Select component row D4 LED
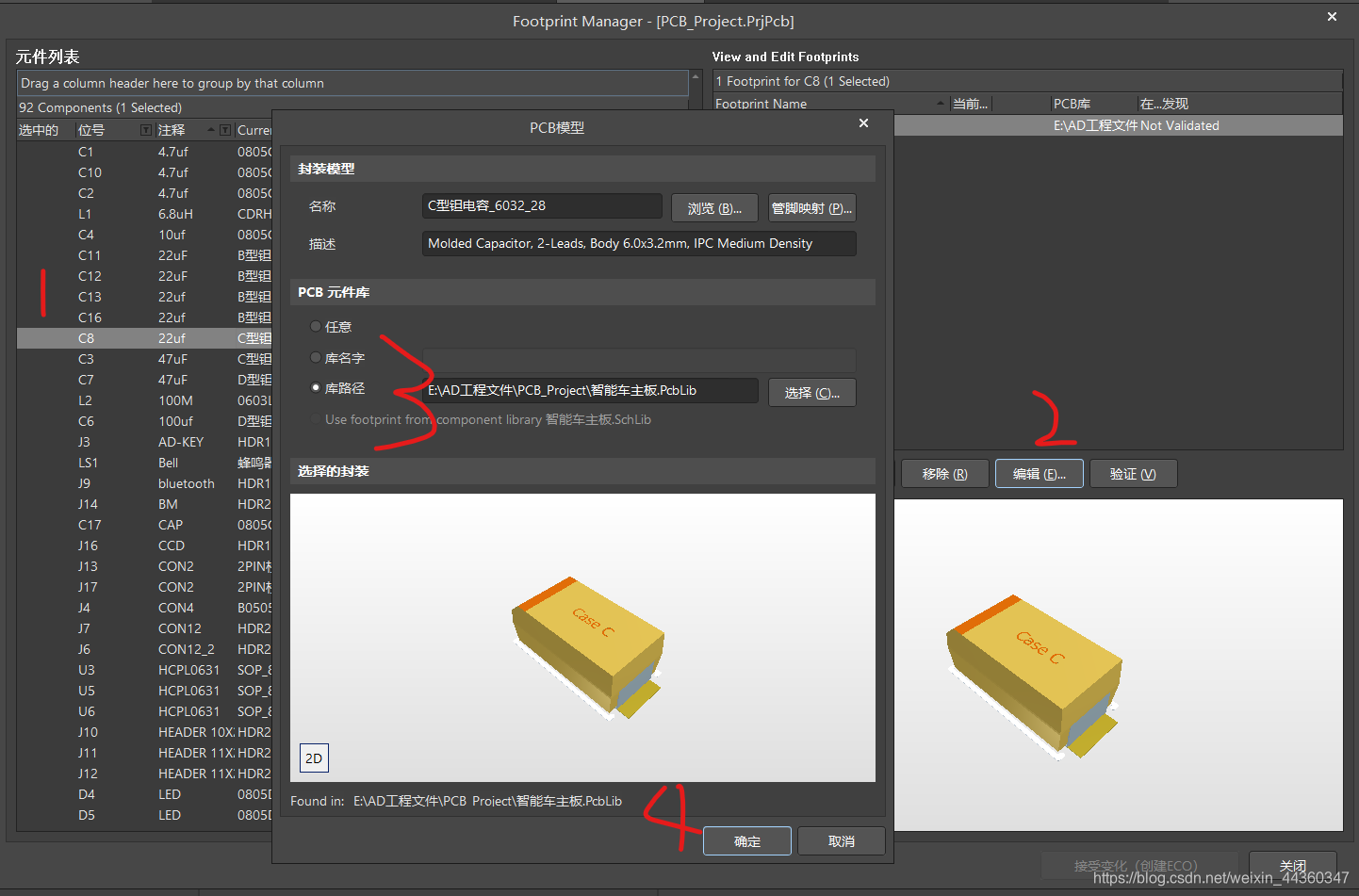Viewport: 1359px width, 896px height. click(144, 794)
